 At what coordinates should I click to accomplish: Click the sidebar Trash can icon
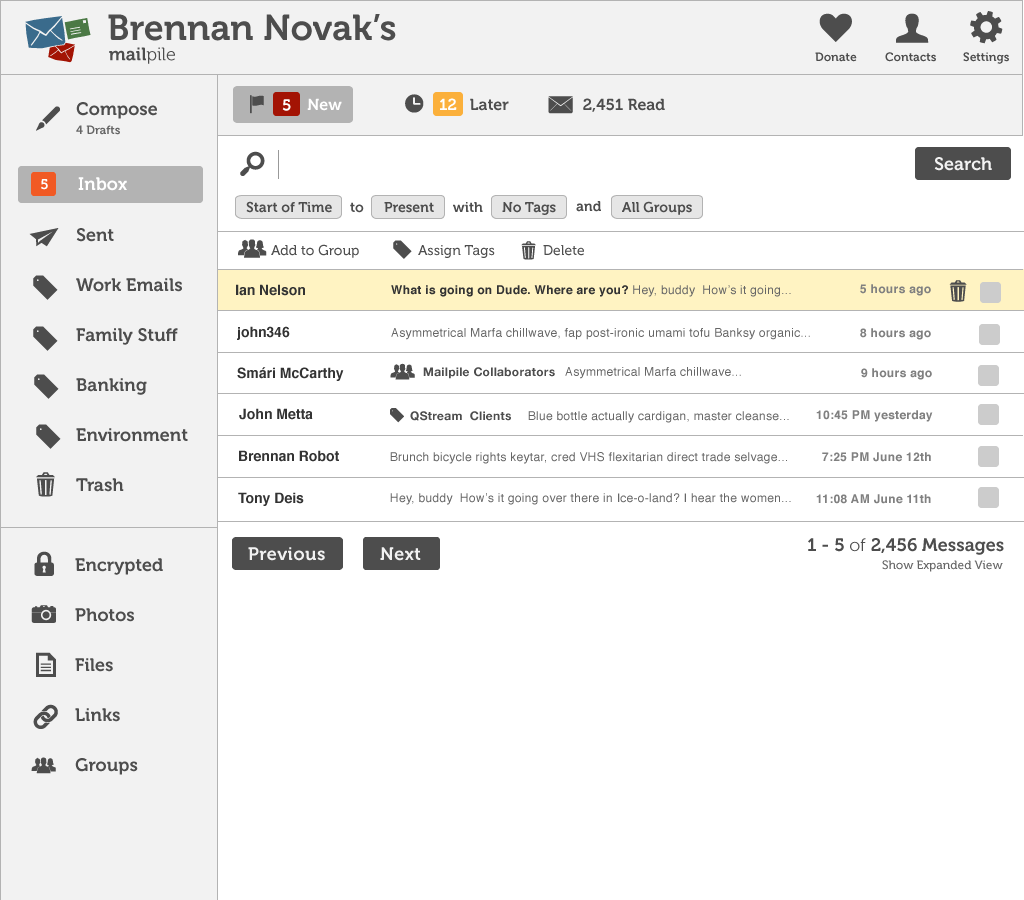(x=45, y=485)
